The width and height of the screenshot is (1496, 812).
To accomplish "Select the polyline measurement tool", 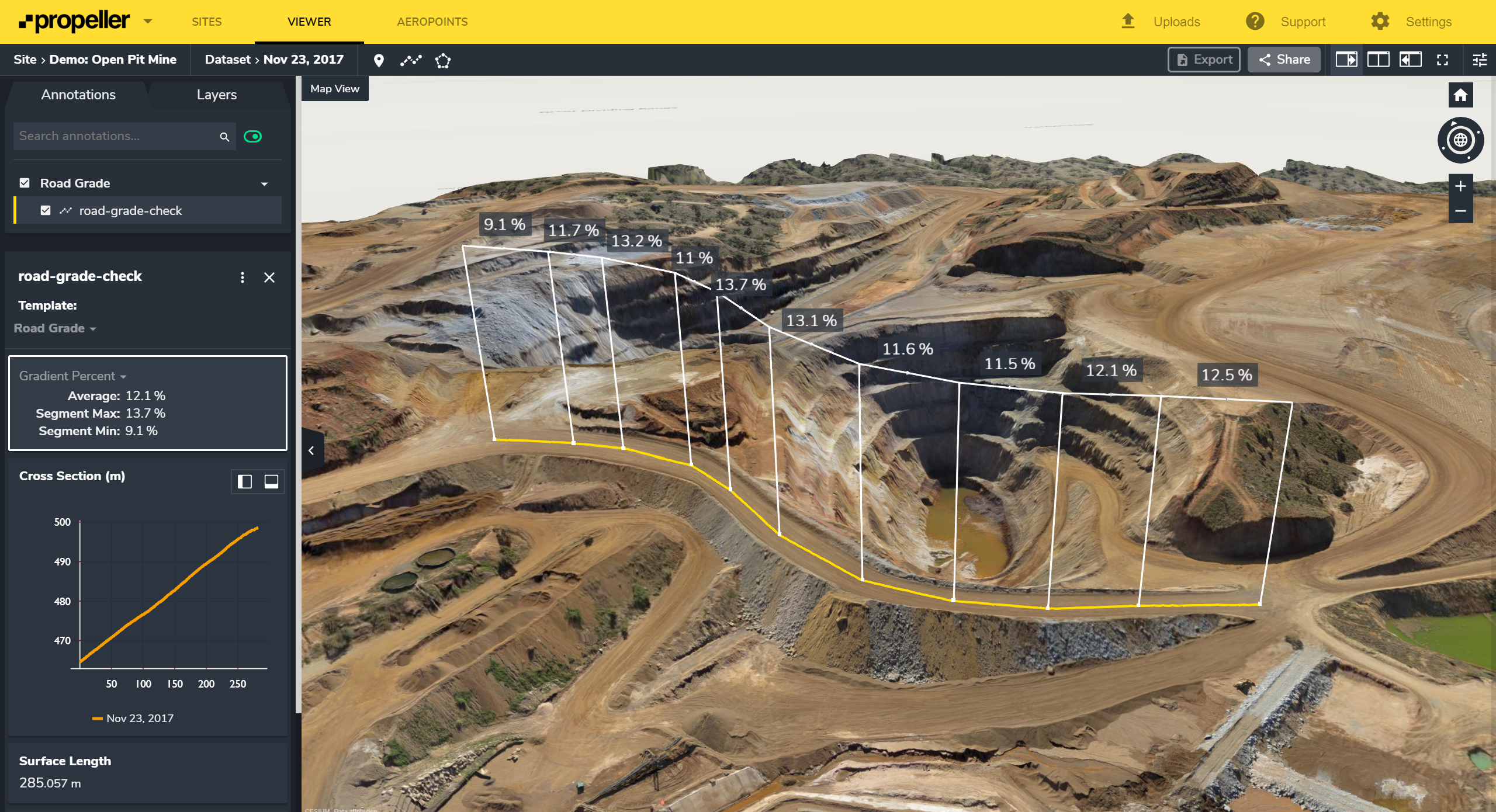I will [411, 60].
